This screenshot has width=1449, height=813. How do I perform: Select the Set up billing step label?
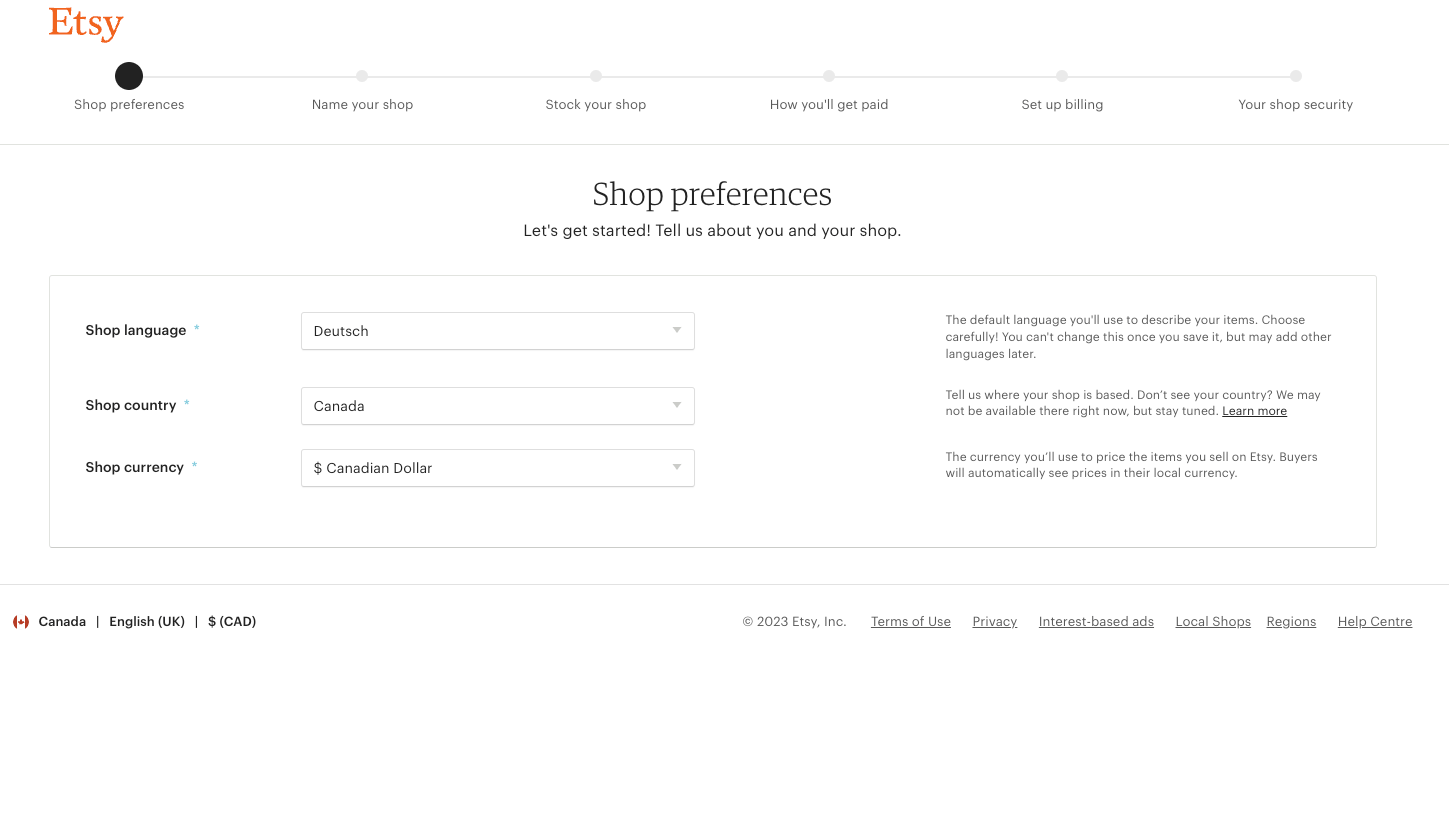1062,104
